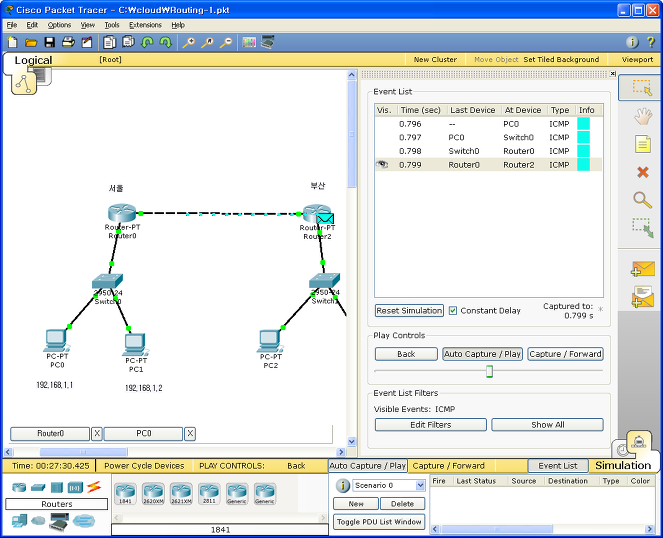This screenshot has width=663, height=538.
Task: Click Power Cycle Devices
Action: point(144,466)
